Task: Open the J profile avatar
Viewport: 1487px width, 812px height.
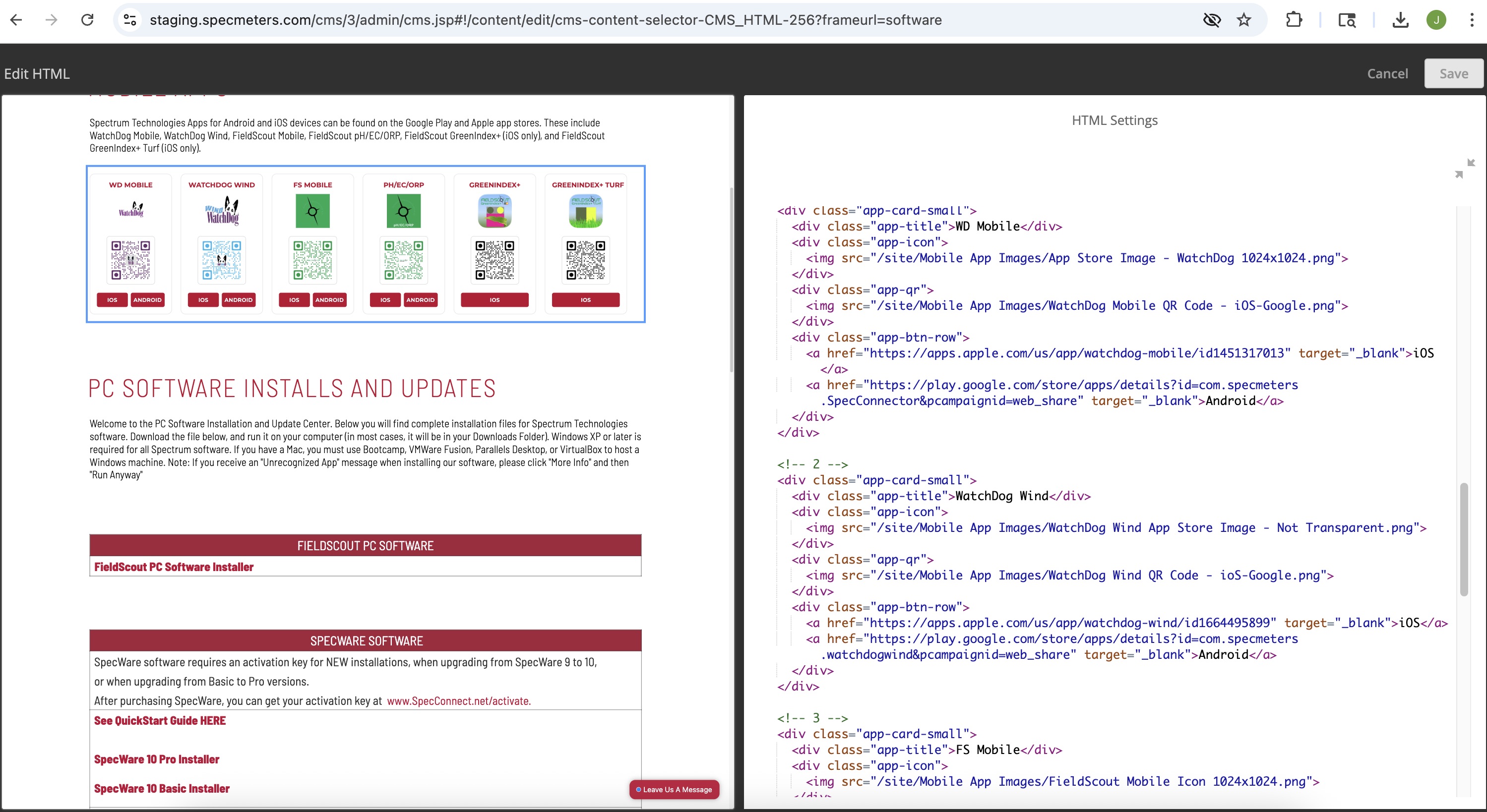Action: point(1436,20)
